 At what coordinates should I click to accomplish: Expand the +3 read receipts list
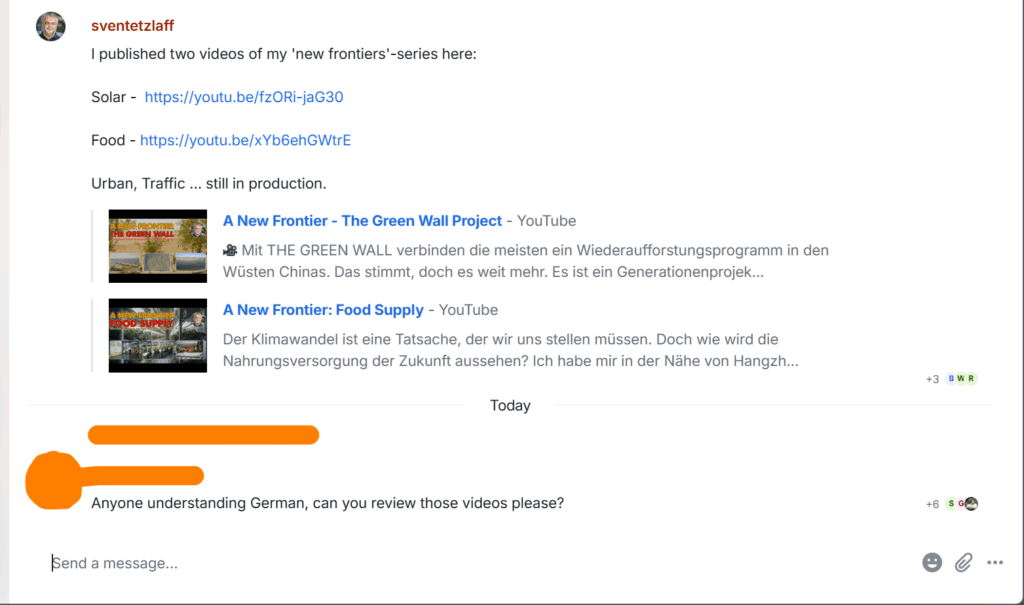932,379
